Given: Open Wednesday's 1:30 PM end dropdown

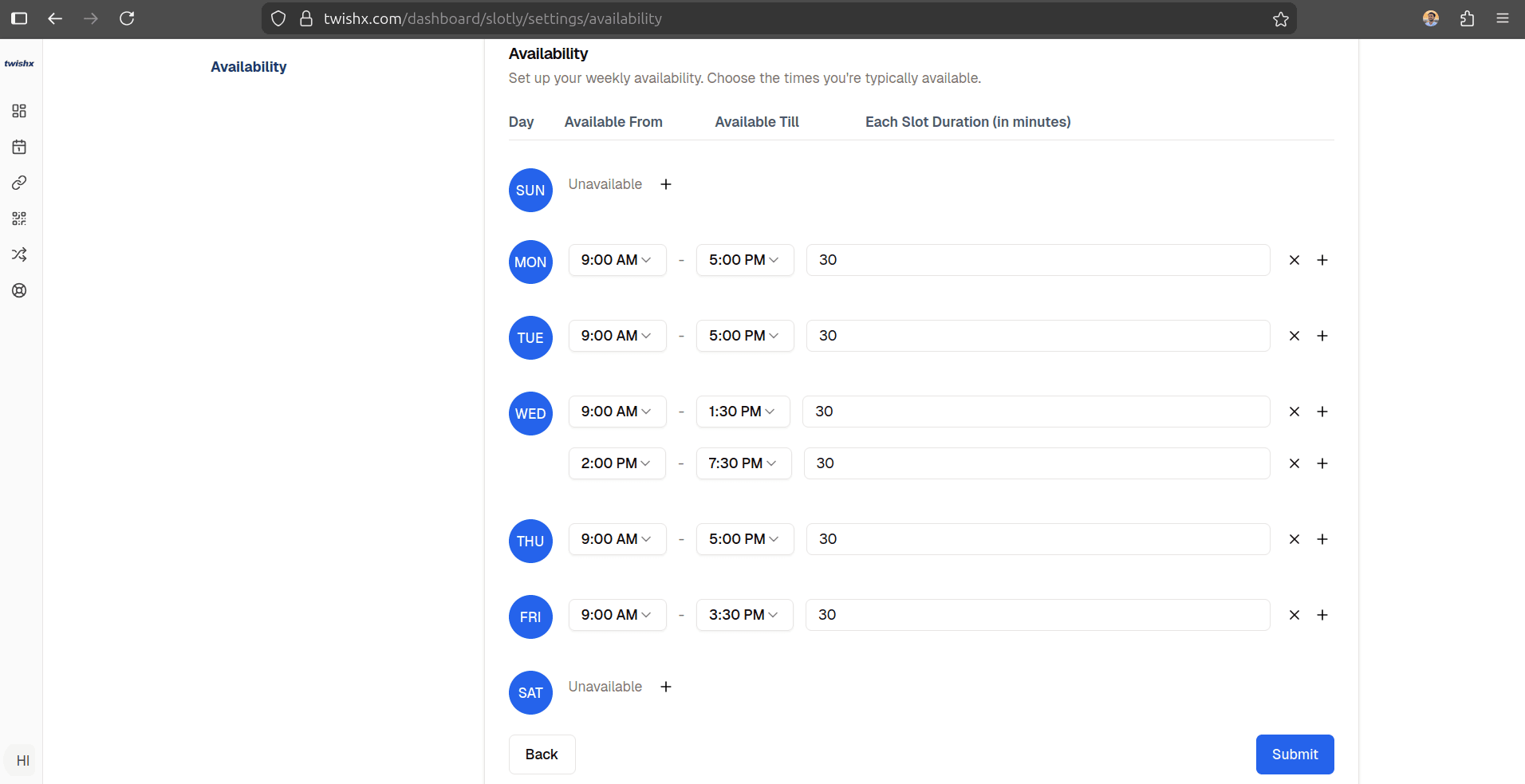Looking at the screenshot, I should tap(743, 412).
